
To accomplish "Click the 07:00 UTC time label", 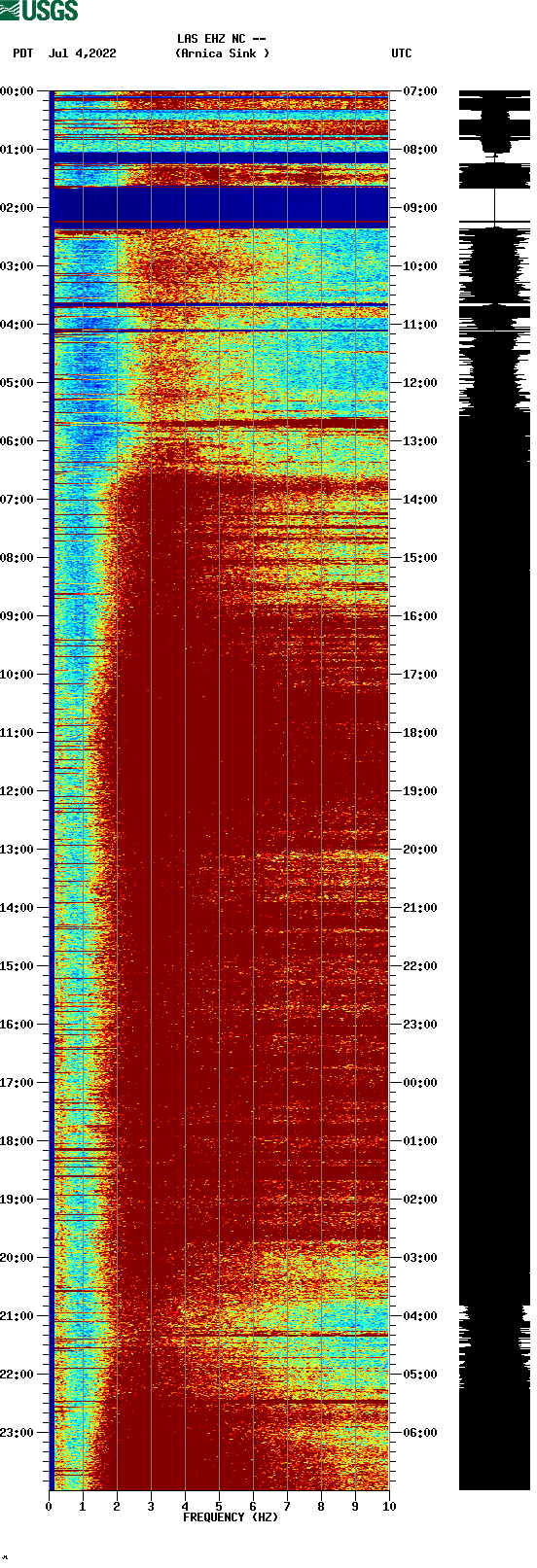I will click(420, 91).
